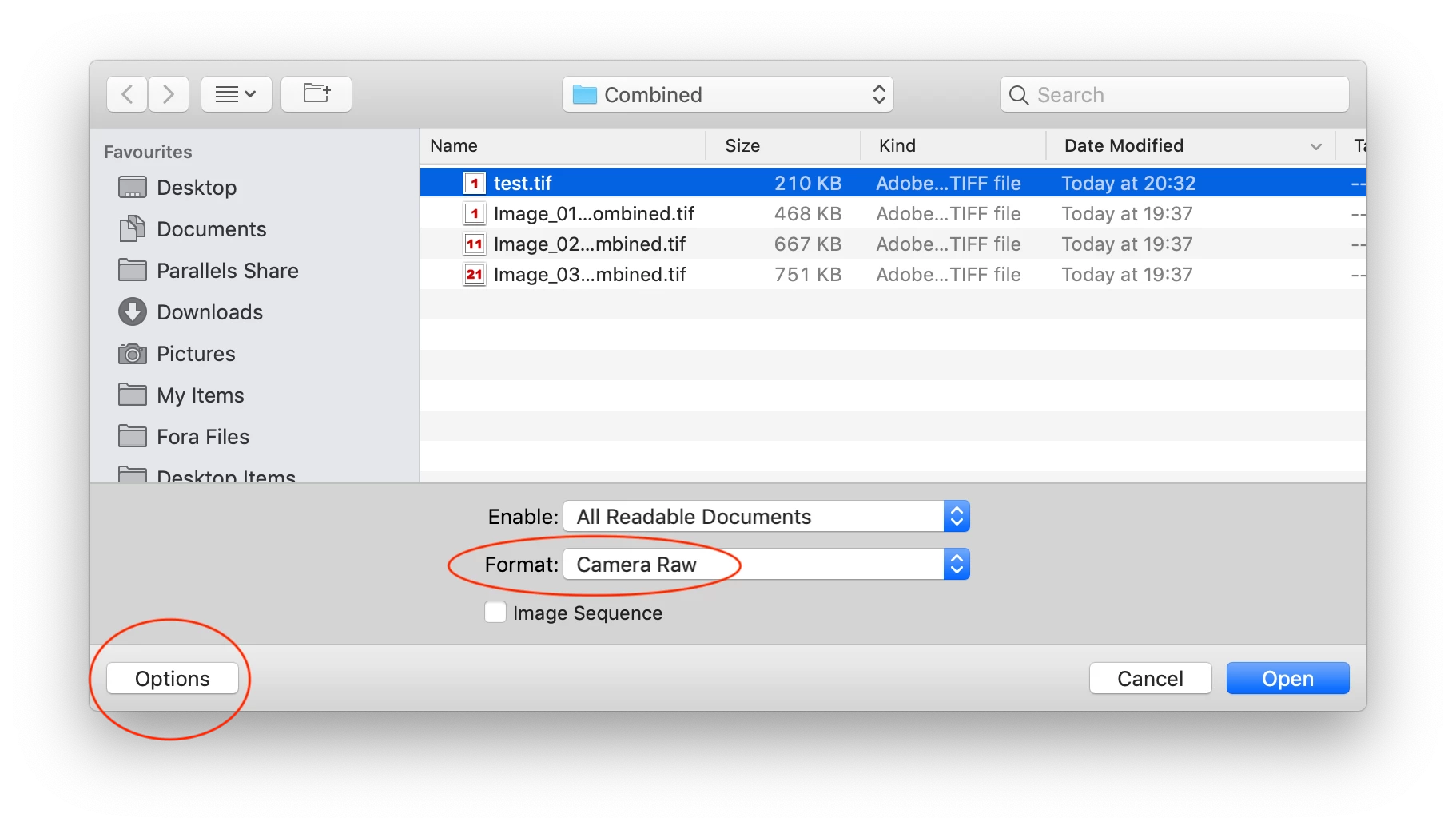Image resolution: width=1456 pixels, height=829 pixels.
Task: Click the Documents sidebar icon
Action: click(x=133, y=229)
